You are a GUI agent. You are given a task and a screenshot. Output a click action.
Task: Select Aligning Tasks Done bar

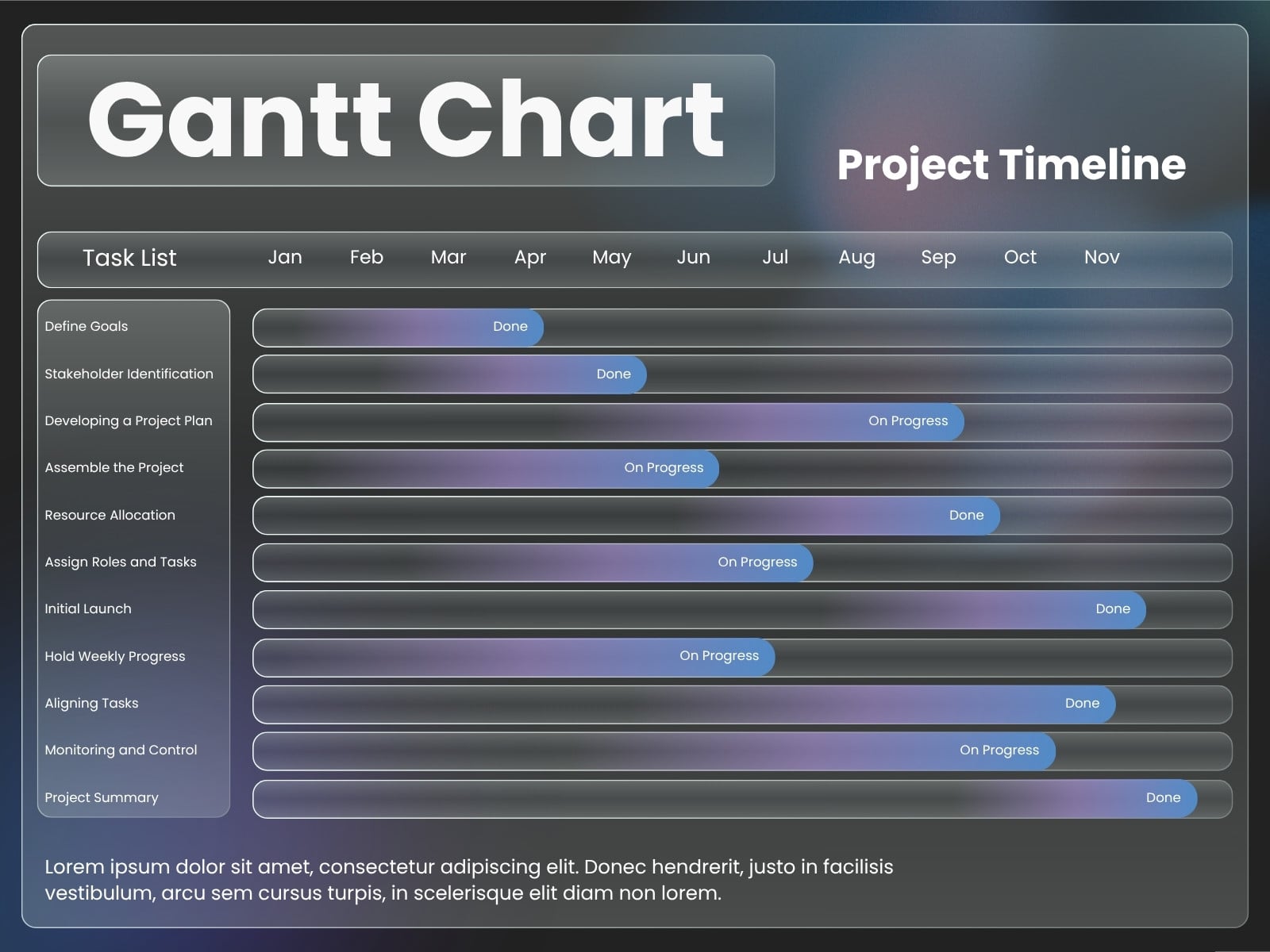pos(684,704)
